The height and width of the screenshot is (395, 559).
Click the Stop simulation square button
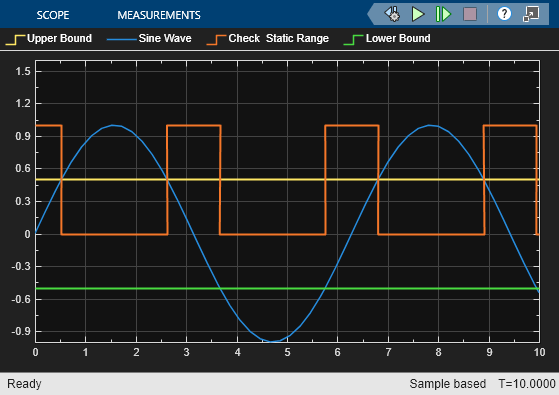(x=470, y=14)
